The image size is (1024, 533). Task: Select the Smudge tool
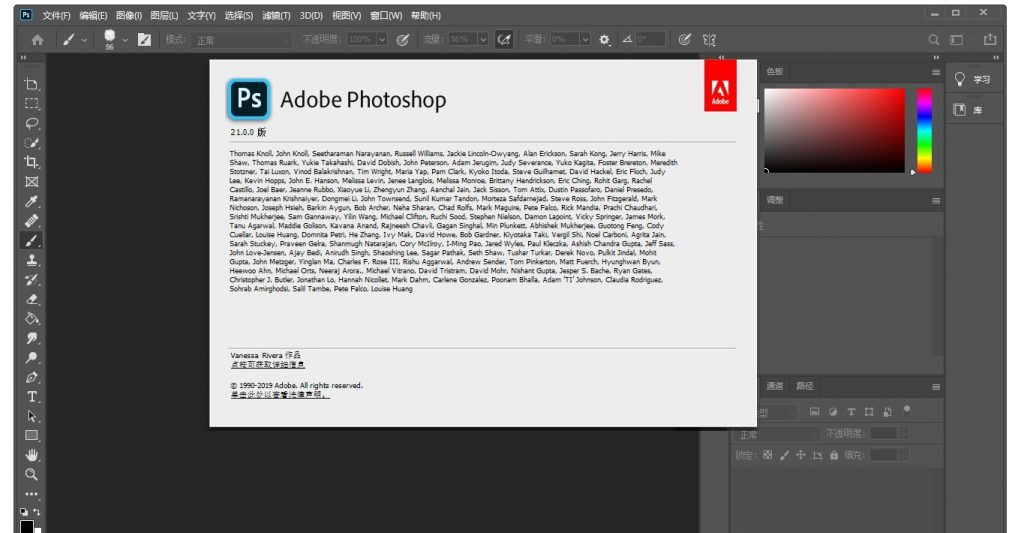coord(31,338)
